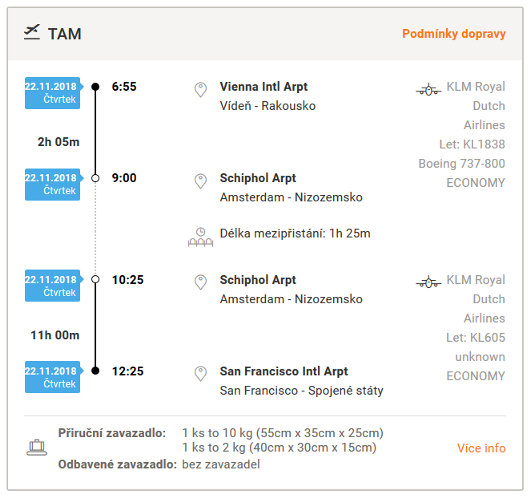
Task: Open the Více info baggage link
Action: click(x=481, y=448)
